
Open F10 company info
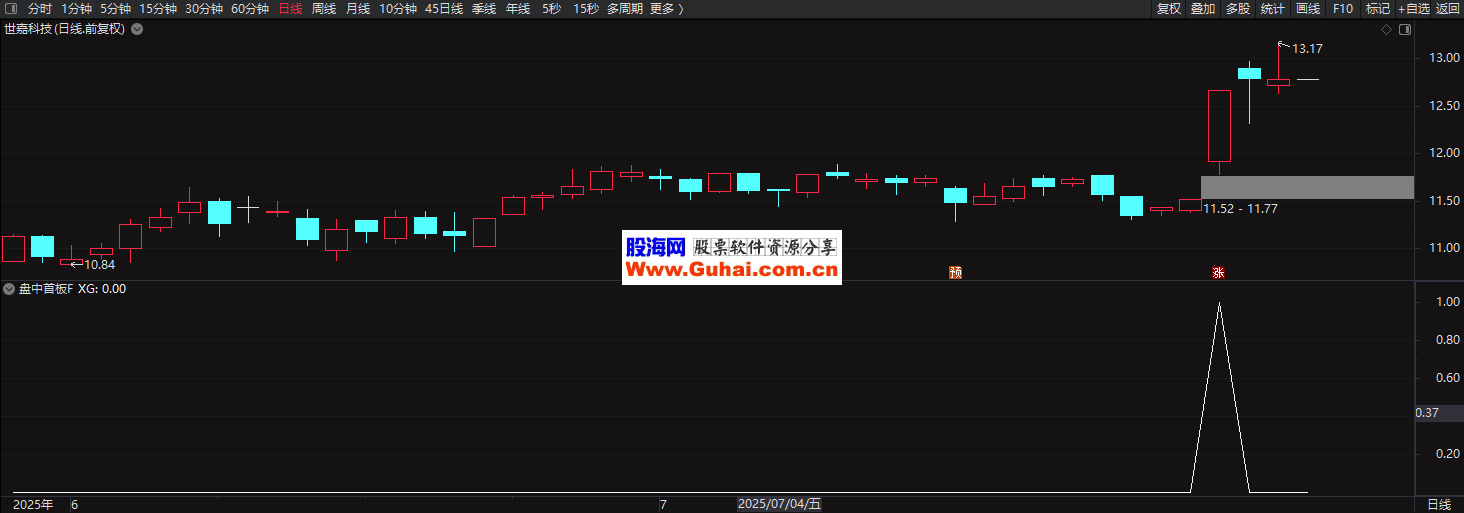(x=1343, y=9)
